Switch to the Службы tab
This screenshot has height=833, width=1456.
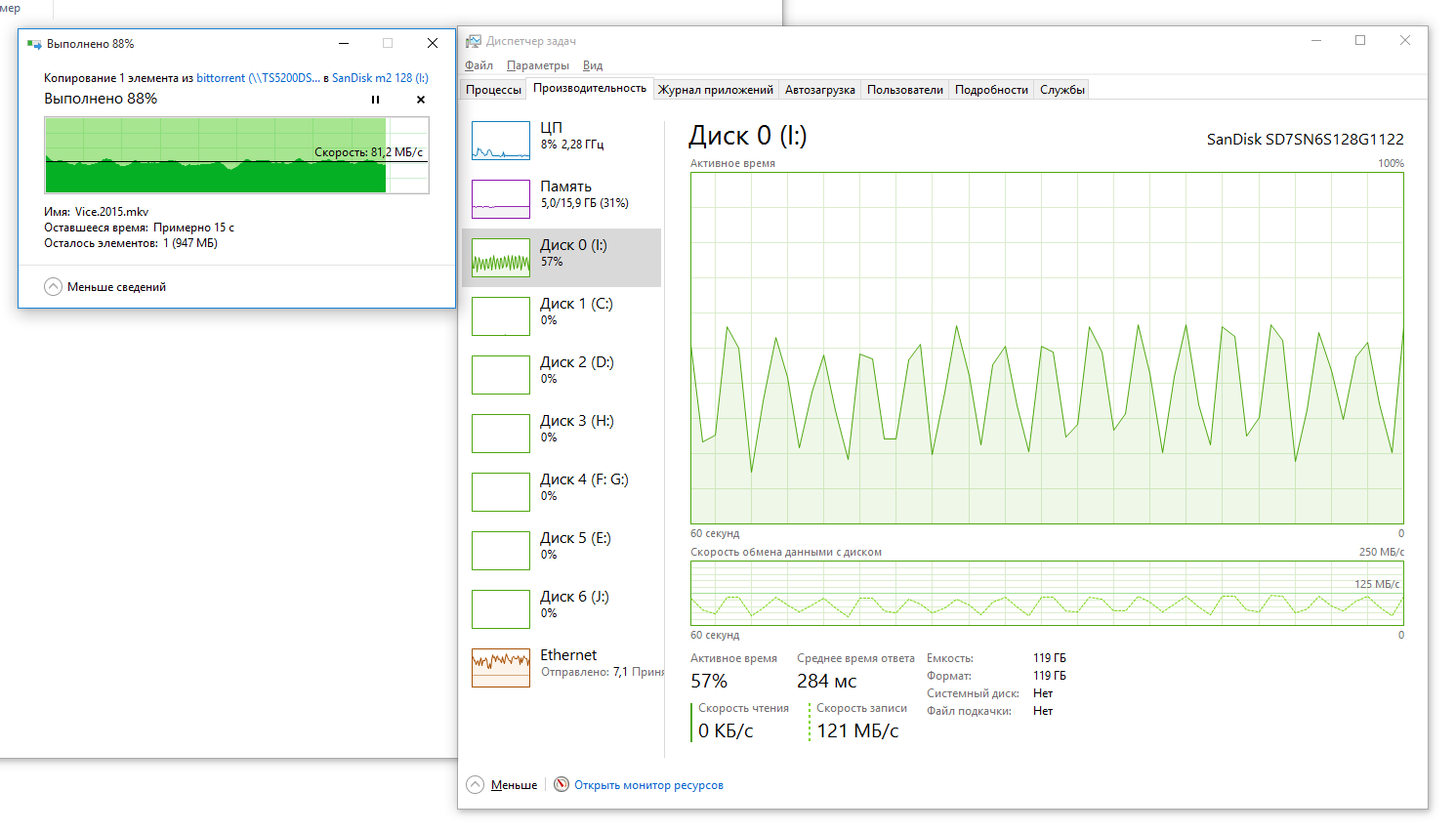[1062, 90]
